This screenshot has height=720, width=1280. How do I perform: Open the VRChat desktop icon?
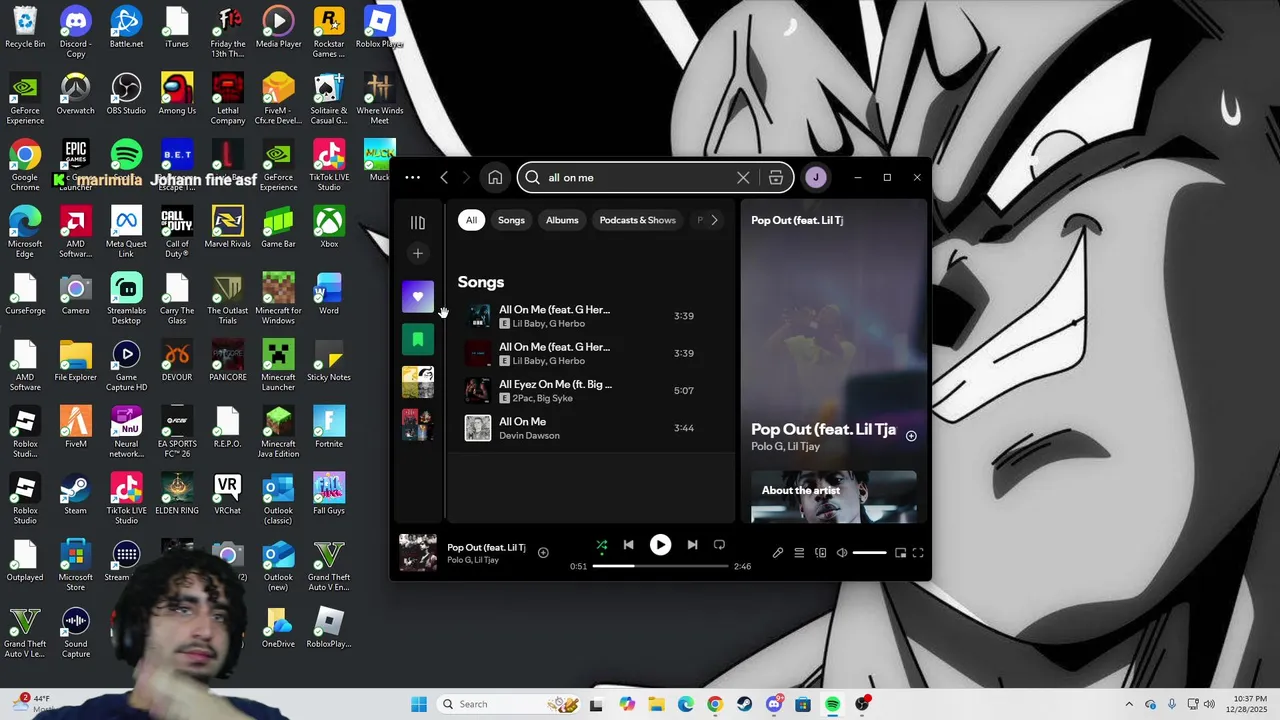pyautogui.click(x=228, y=494)
